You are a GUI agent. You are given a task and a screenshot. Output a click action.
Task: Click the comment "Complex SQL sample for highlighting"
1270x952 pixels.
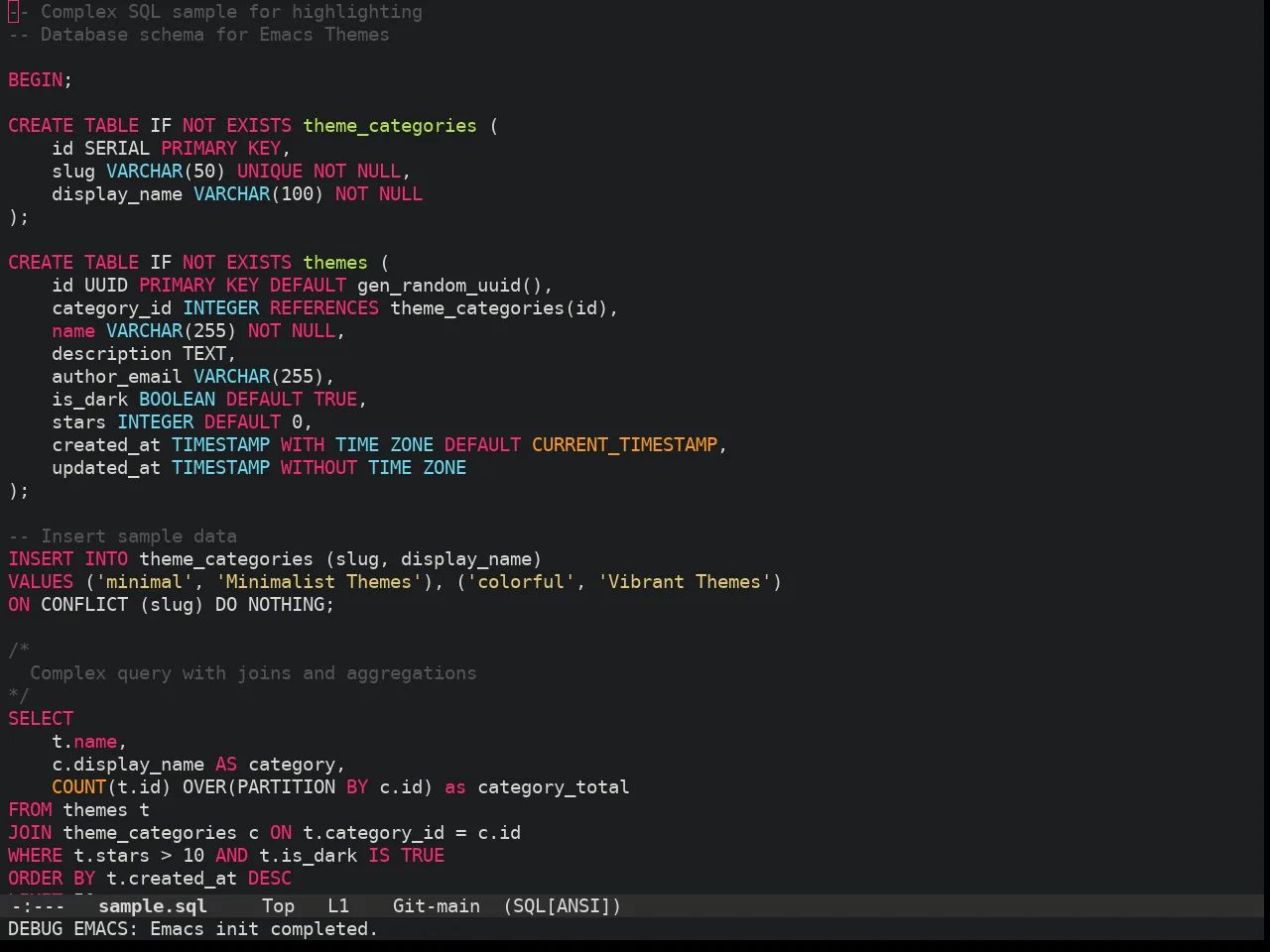click(x=231, y=12)
